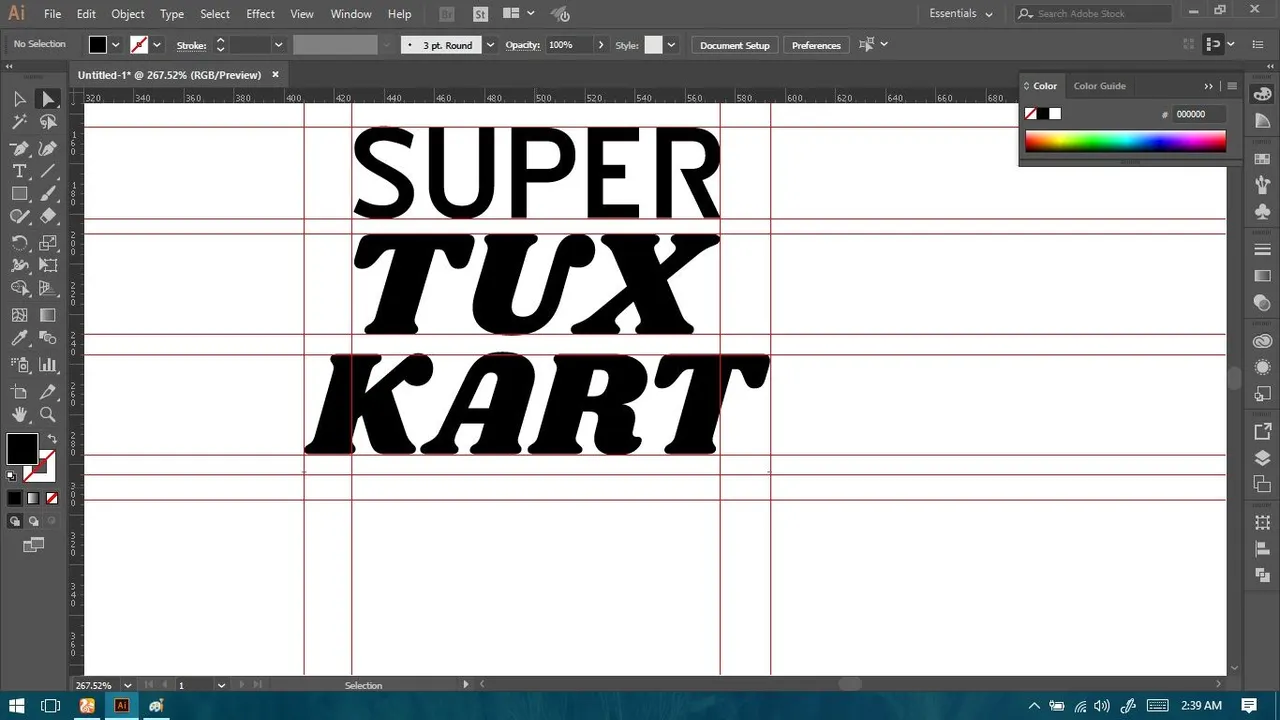Open the Pathfinder panel icon
Viewport: 1280px width, 720px height.
1262,575
